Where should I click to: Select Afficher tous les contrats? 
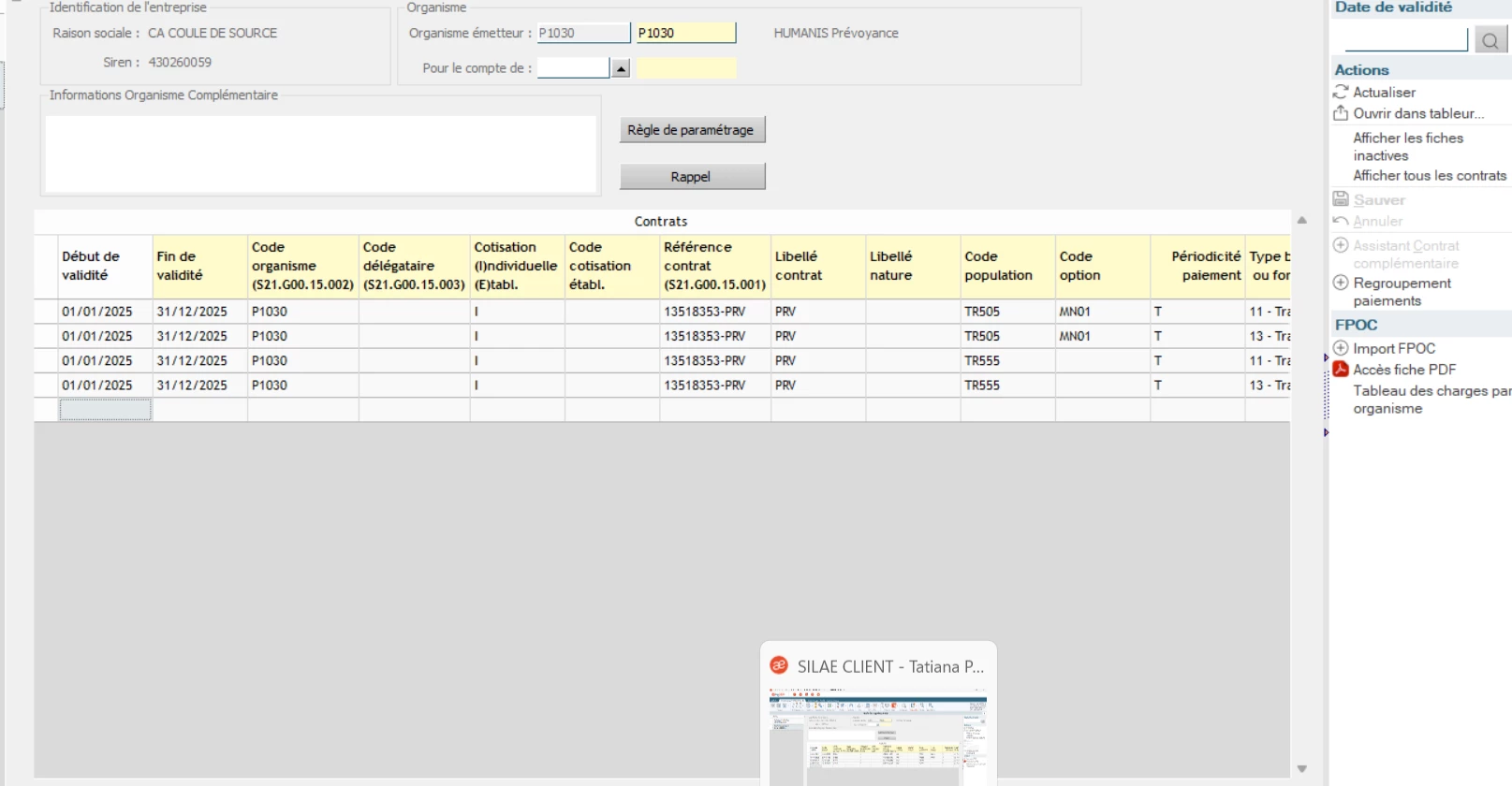(1429, 176)
